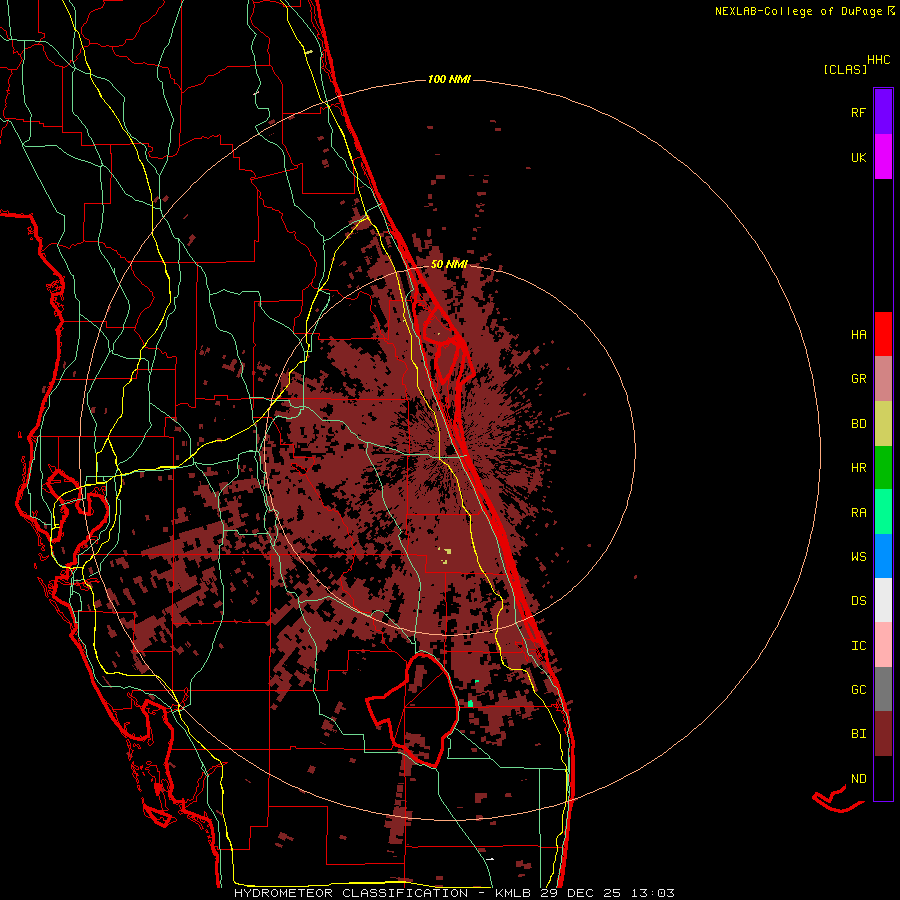The height and width of the screenshot is (900, 900).
Task: Click the GR legend label
Action: click(x=859, y=379)
